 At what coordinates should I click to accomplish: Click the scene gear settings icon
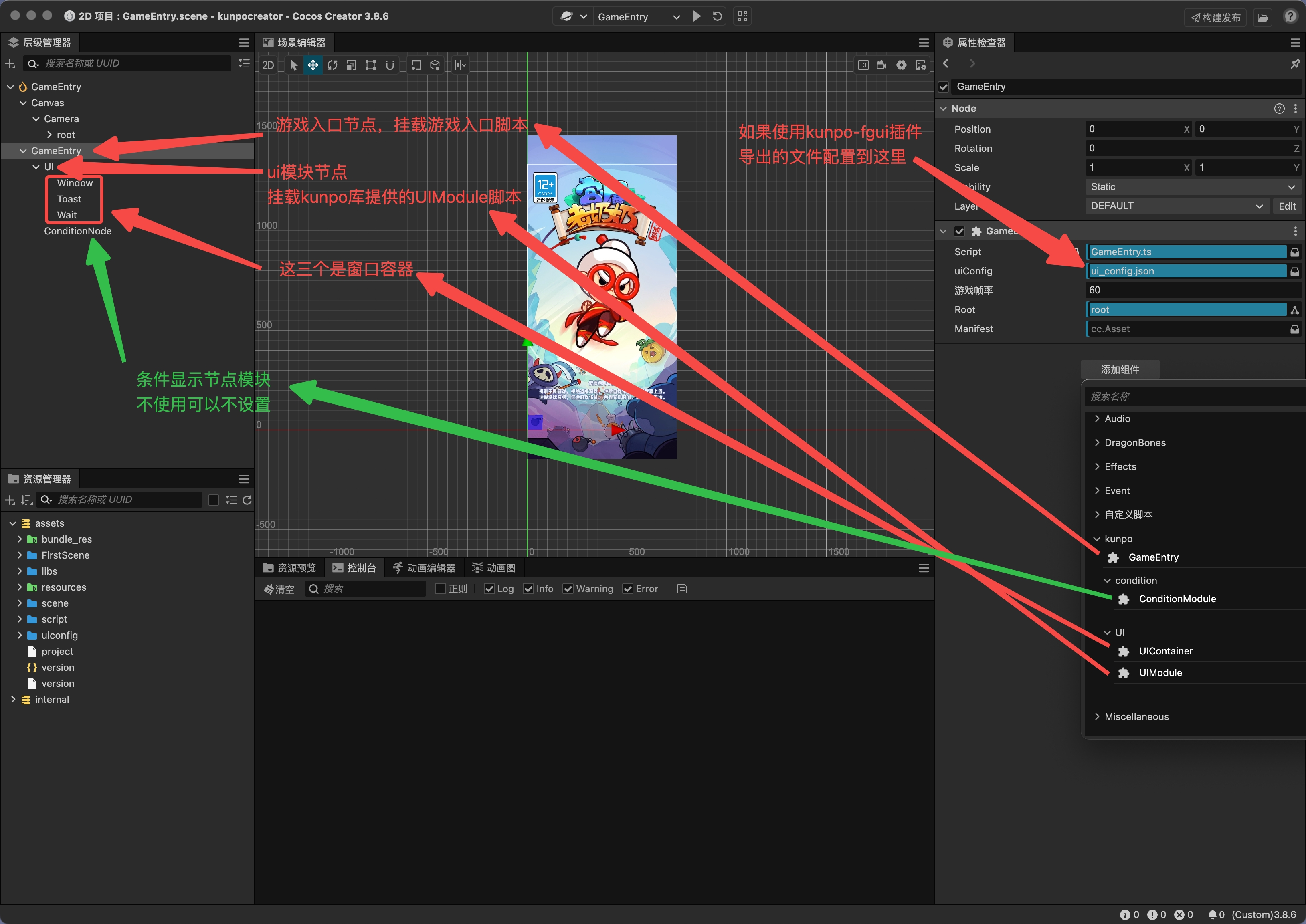(902, 65)
